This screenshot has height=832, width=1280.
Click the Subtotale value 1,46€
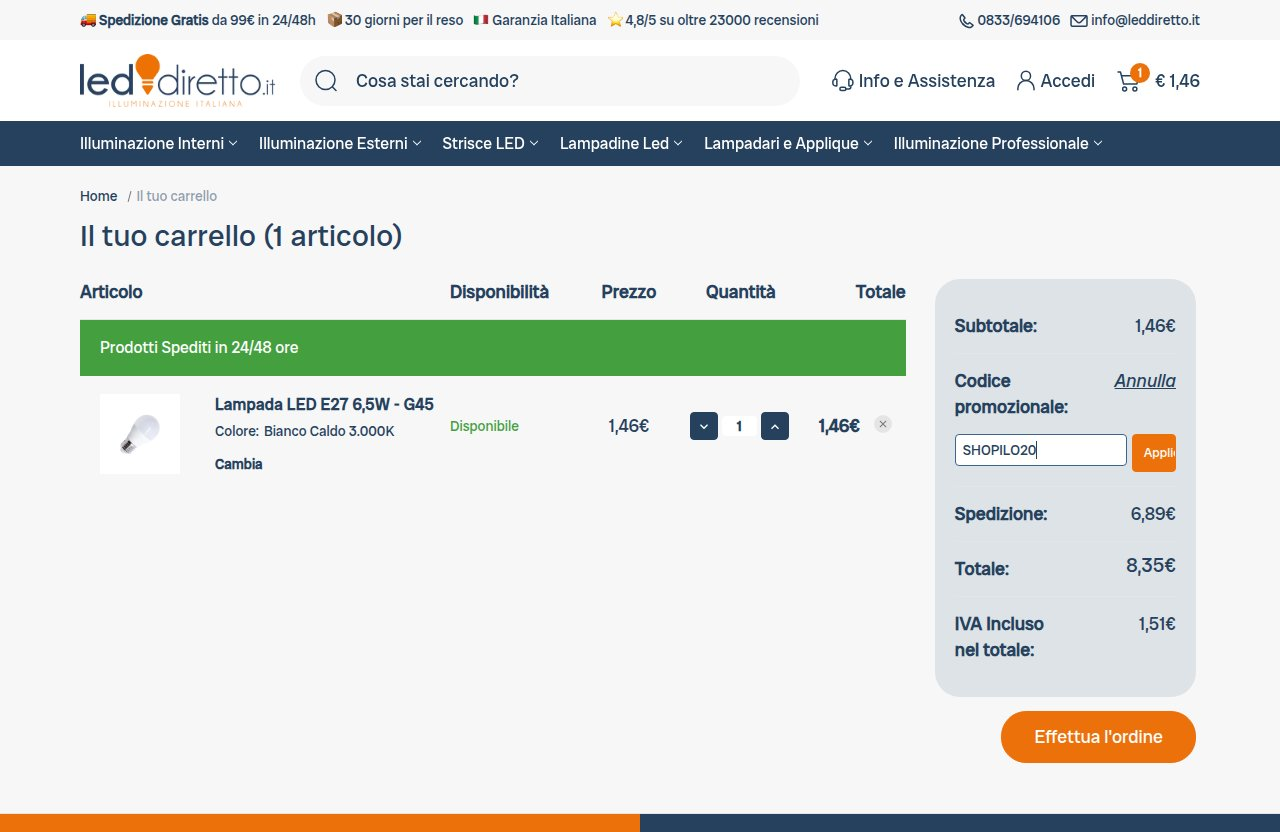pyautogui.click(x=1155, y=326)
